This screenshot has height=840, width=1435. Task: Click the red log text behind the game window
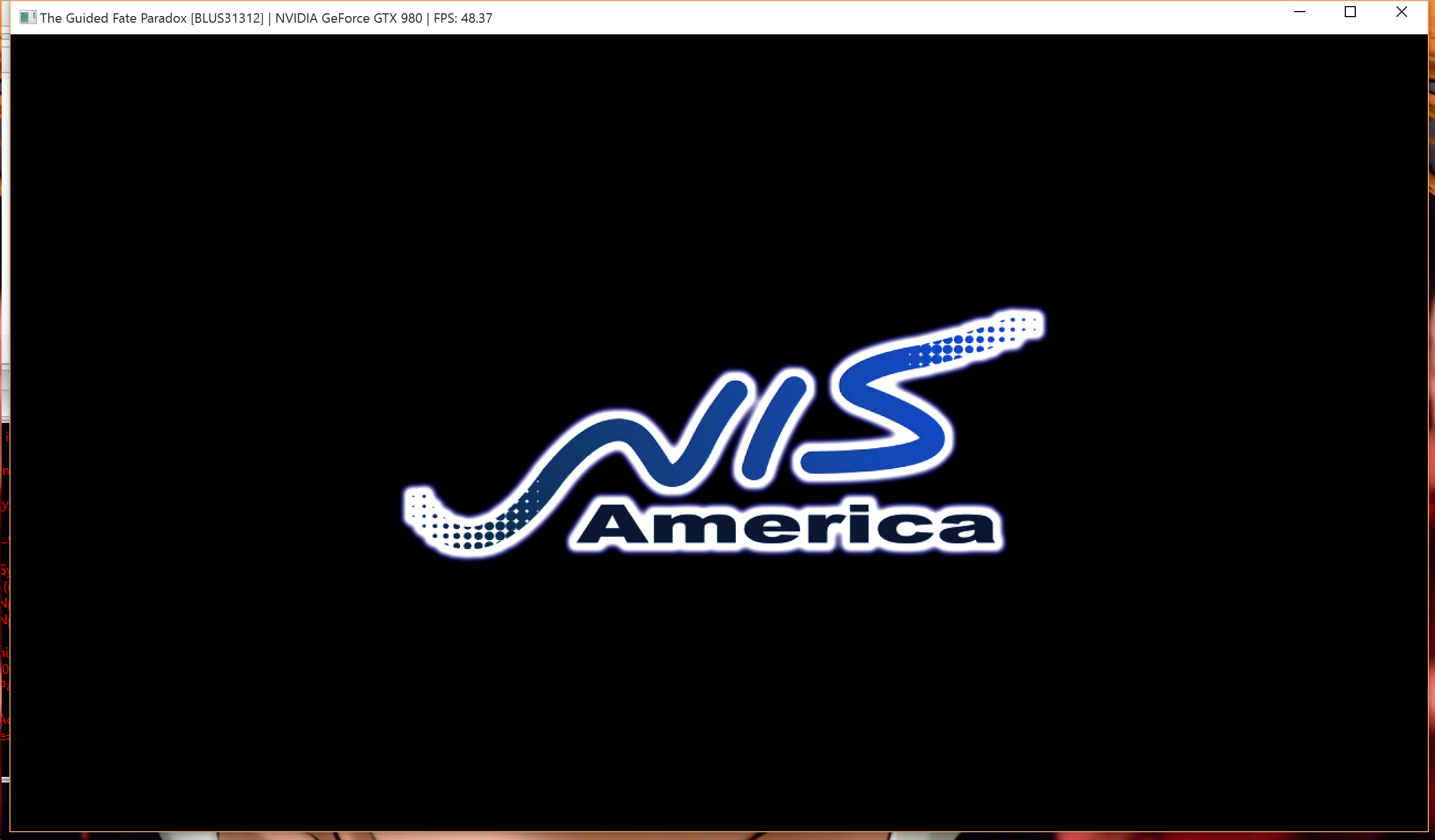coord(4,603)
